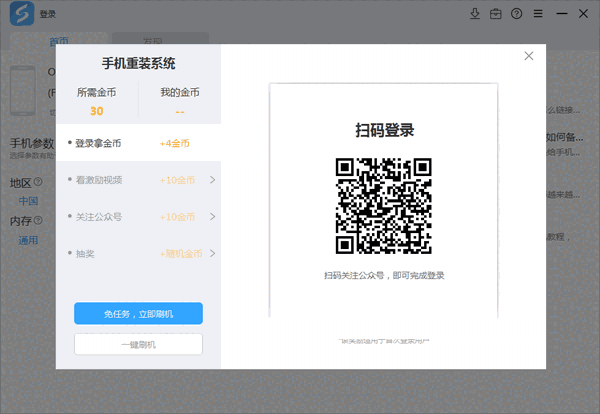Click the app logo in top-left corner
This screenshot has height=414, width=600.
pyautogui.click(x=21, y=14)
